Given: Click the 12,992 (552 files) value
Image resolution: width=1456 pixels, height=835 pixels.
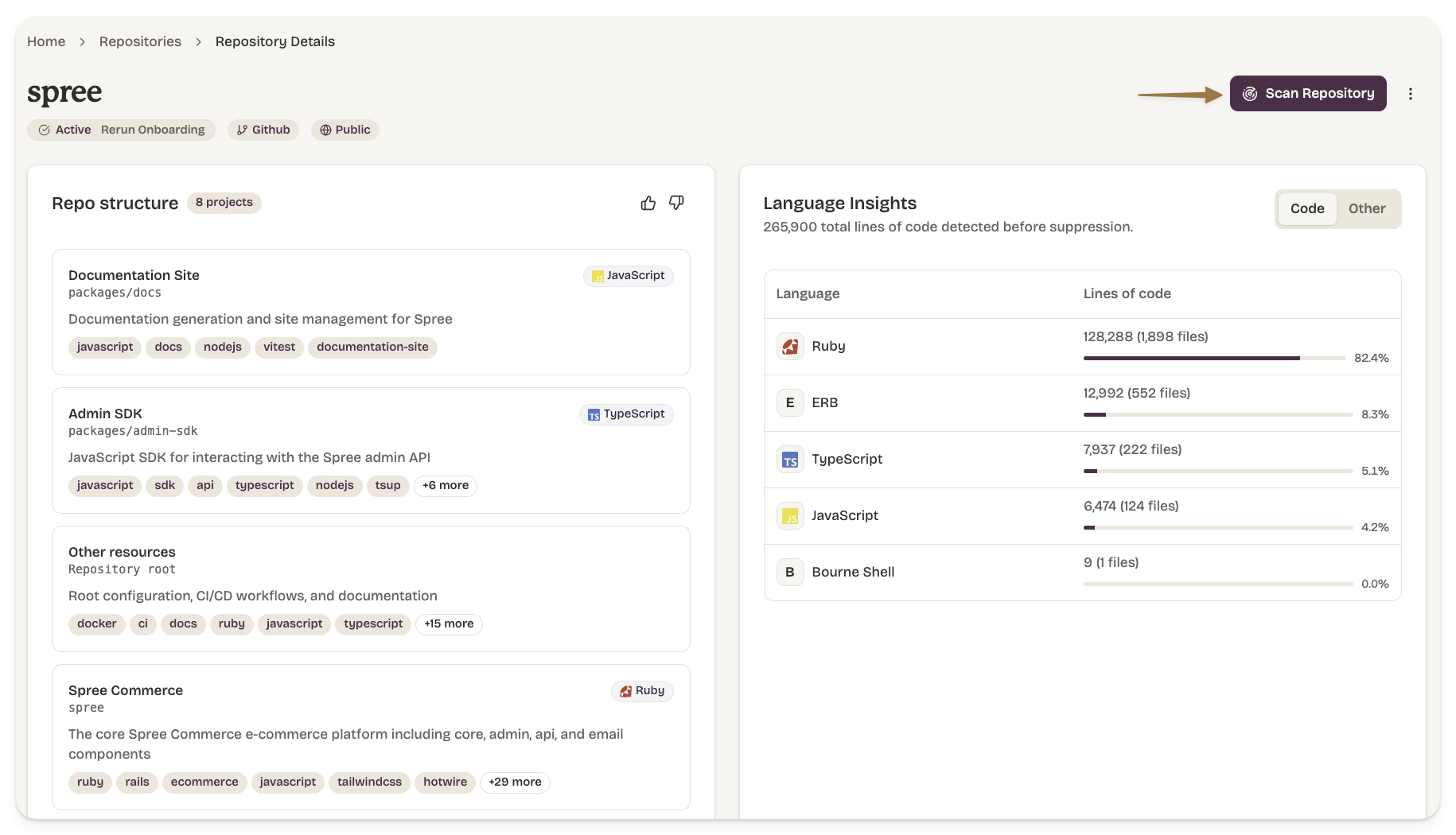Looking at the screenshot, I should (x=1137, y=394).
